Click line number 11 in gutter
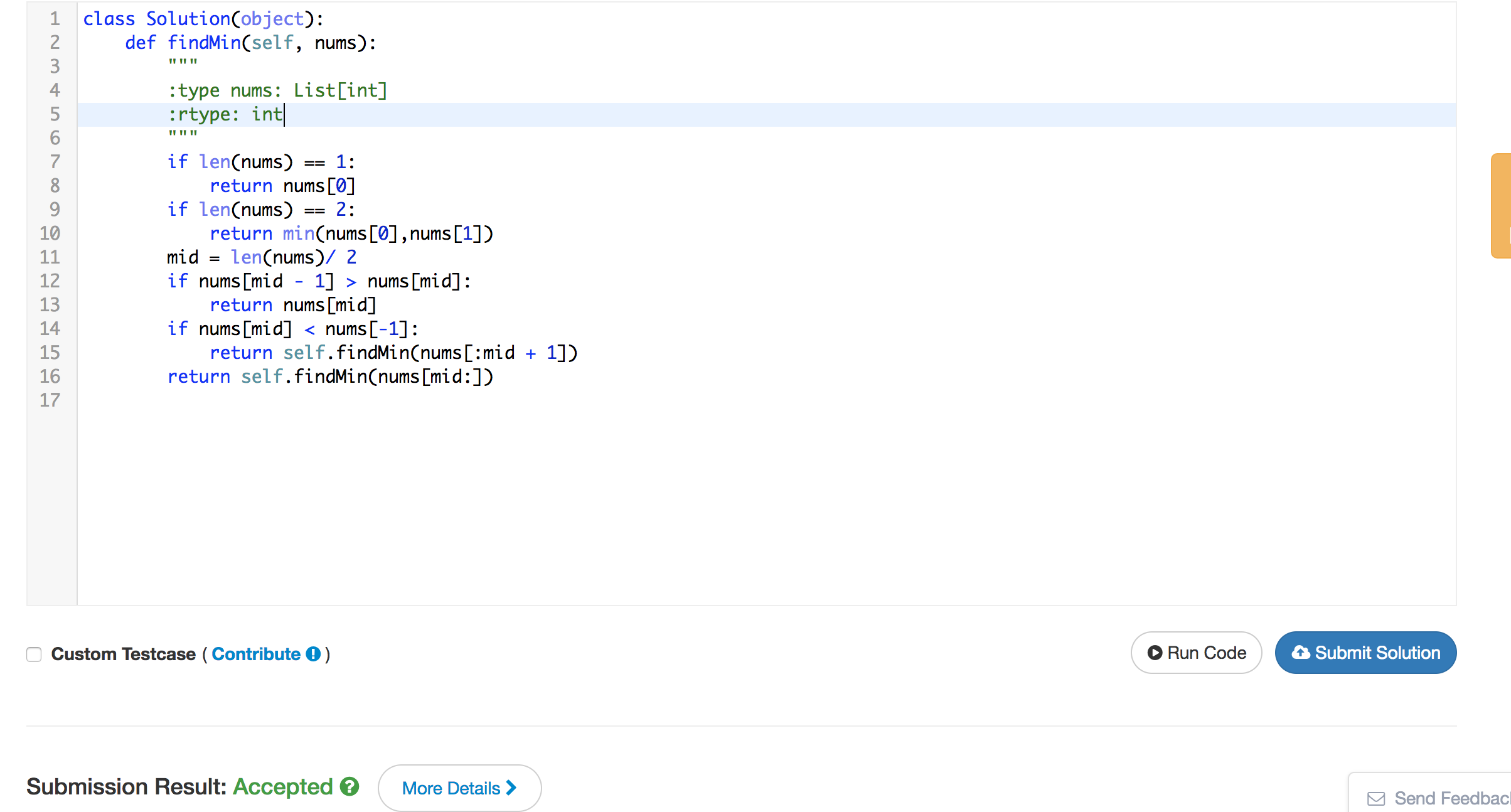This screenshot has height=812, width=1511. pos(50,257)
